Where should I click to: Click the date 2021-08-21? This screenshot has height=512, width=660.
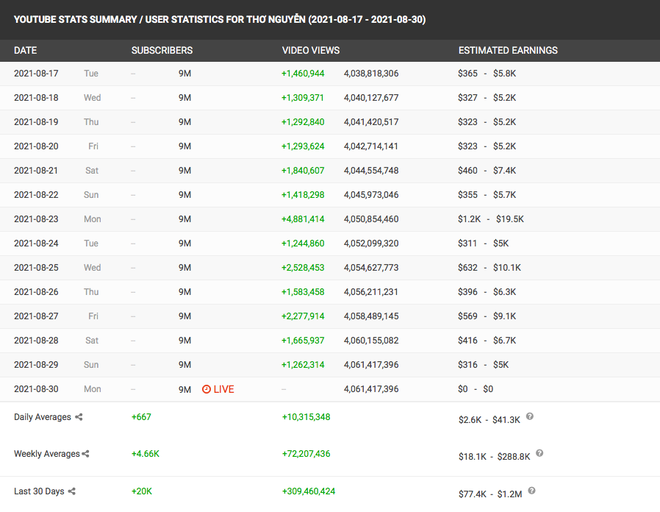click(x=36, y=171)
